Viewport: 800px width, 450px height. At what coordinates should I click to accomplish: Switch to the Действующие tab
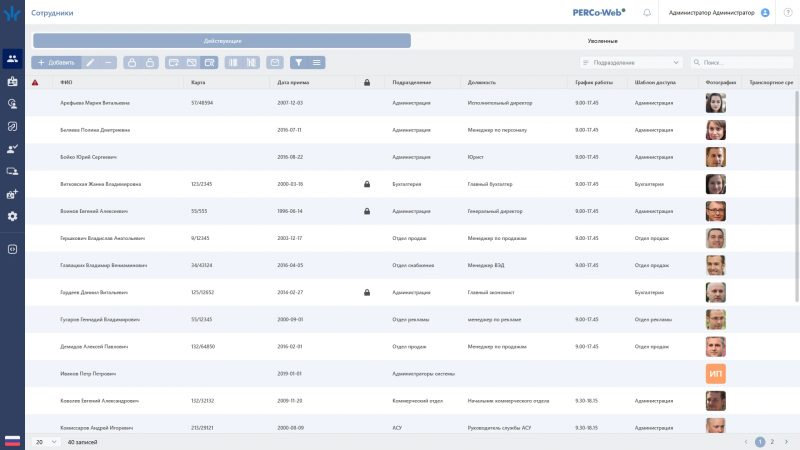(222, 41)
